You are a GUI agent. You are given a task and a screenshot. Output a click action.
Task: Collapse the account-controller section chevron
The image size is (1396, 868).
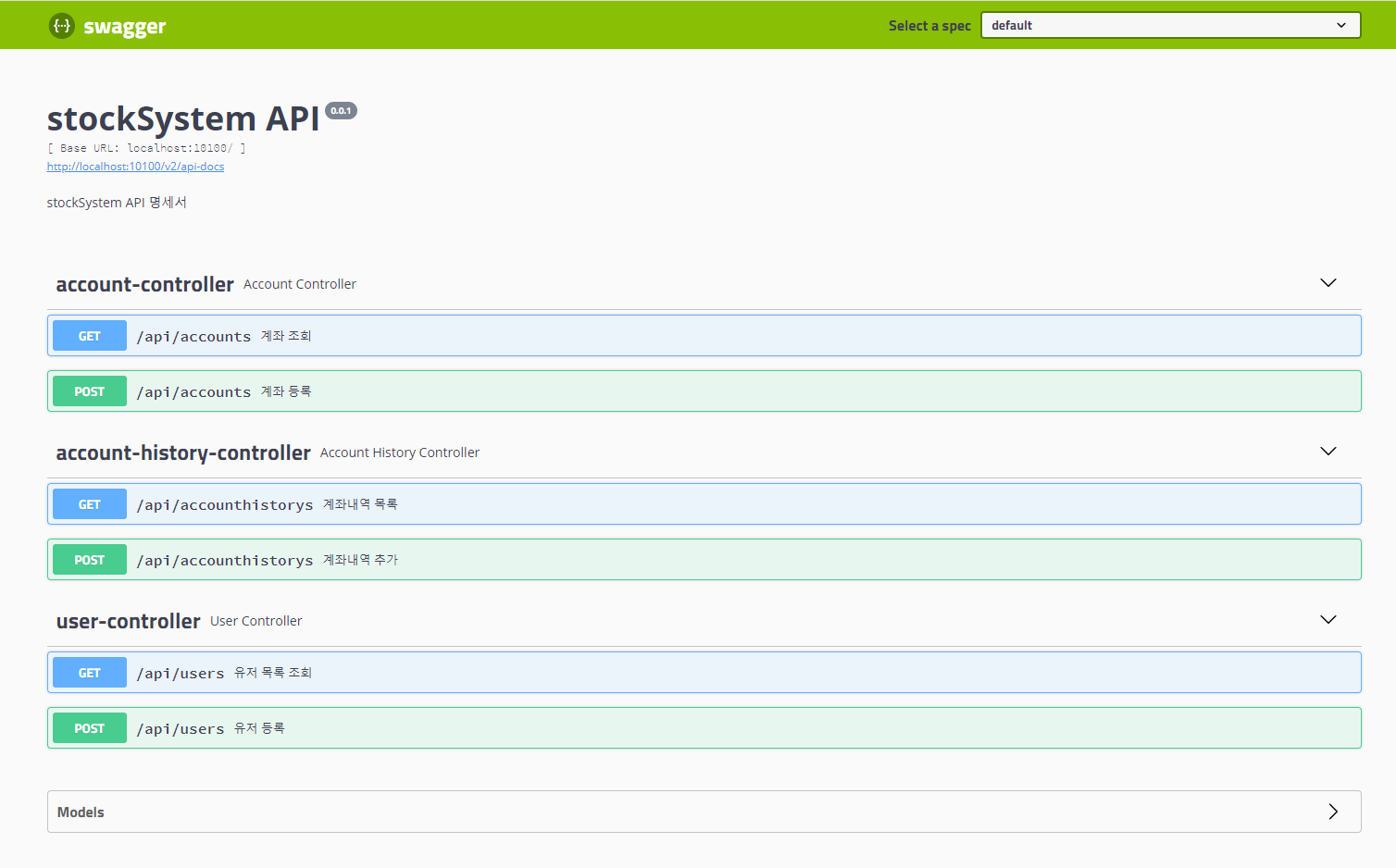click(x=1327, y=283)
